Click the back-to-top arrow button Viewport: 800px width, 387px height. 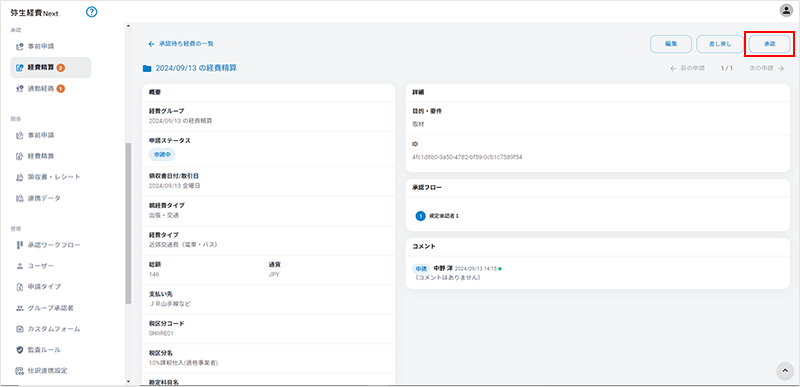point(785,371)
